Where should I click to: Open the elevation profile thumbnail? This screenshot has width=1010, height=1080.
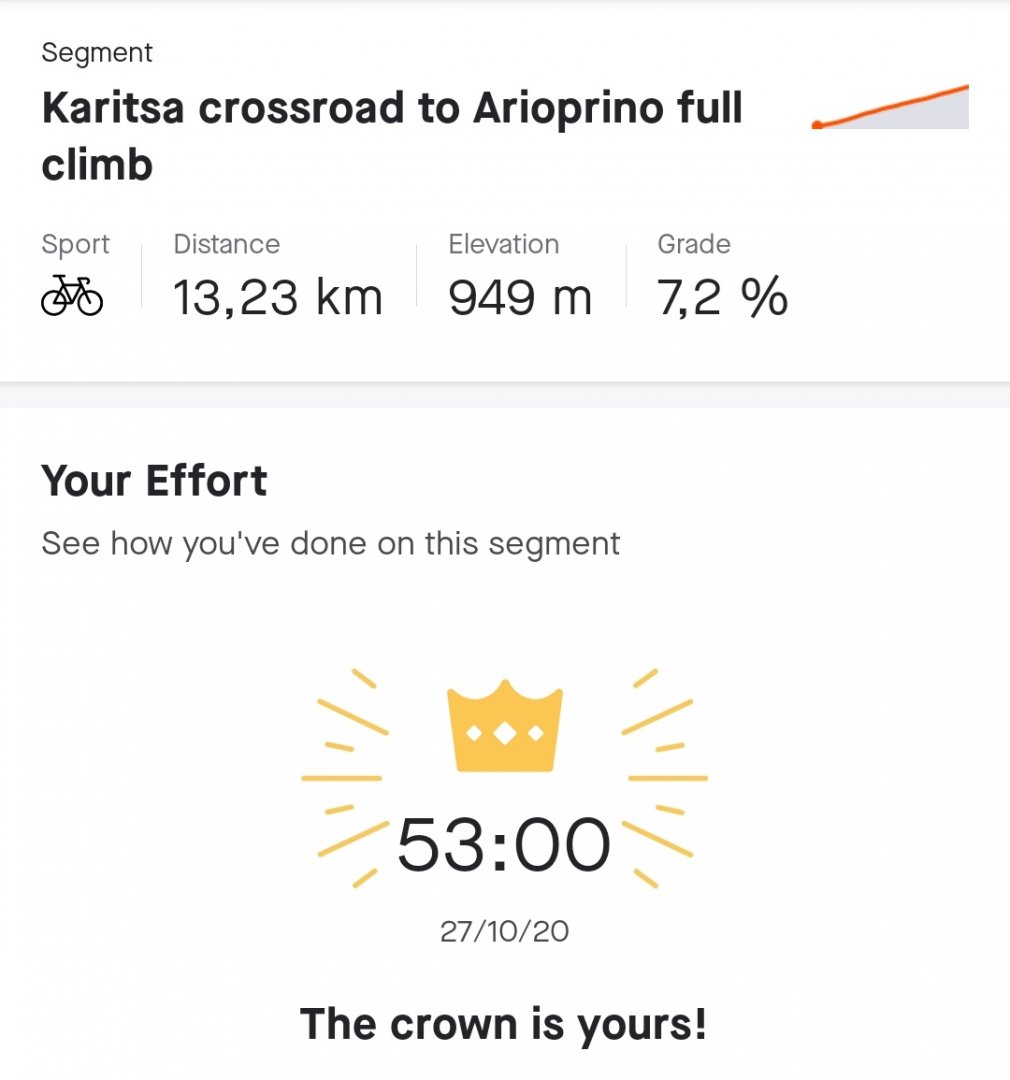click(890, 107)
